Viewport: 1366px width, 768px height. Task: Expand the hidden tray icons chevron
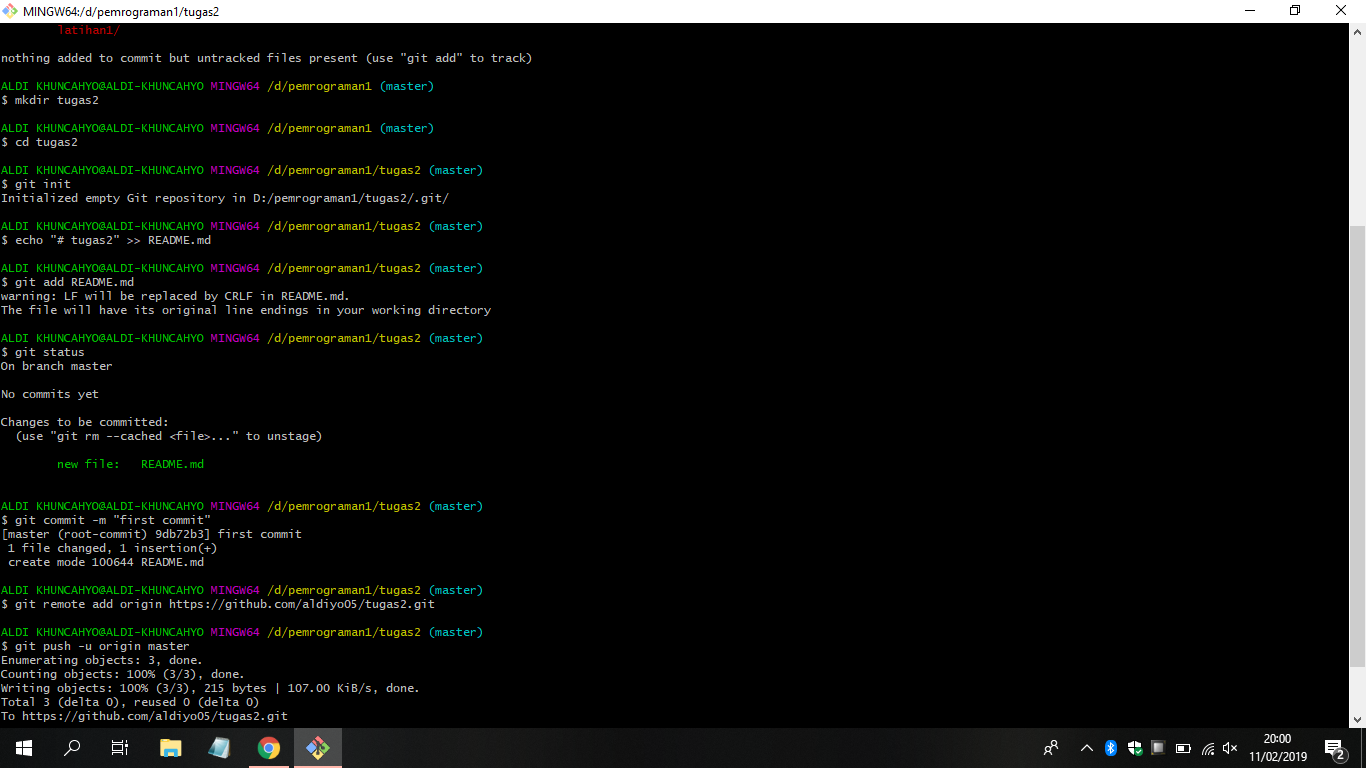click(1086, 747)
